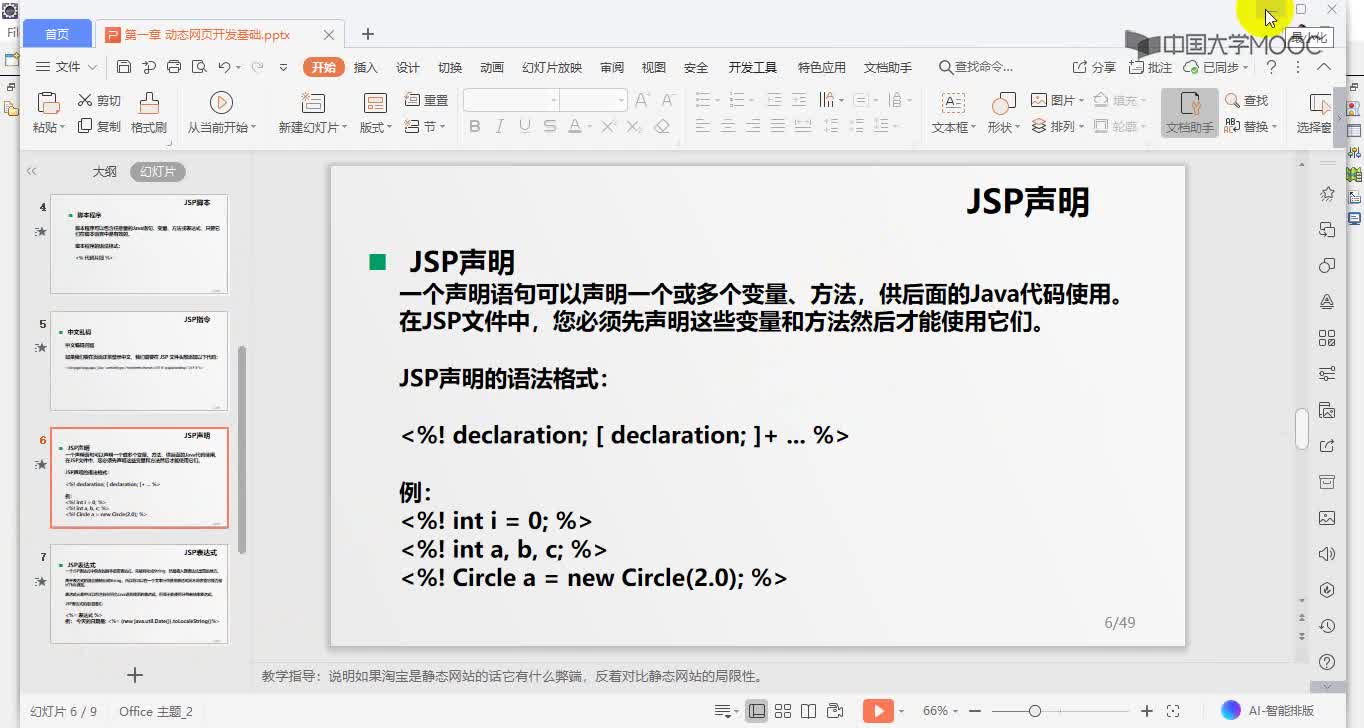Select slide 7 JSP表达式 thumbnail

(x=139, y=594)
